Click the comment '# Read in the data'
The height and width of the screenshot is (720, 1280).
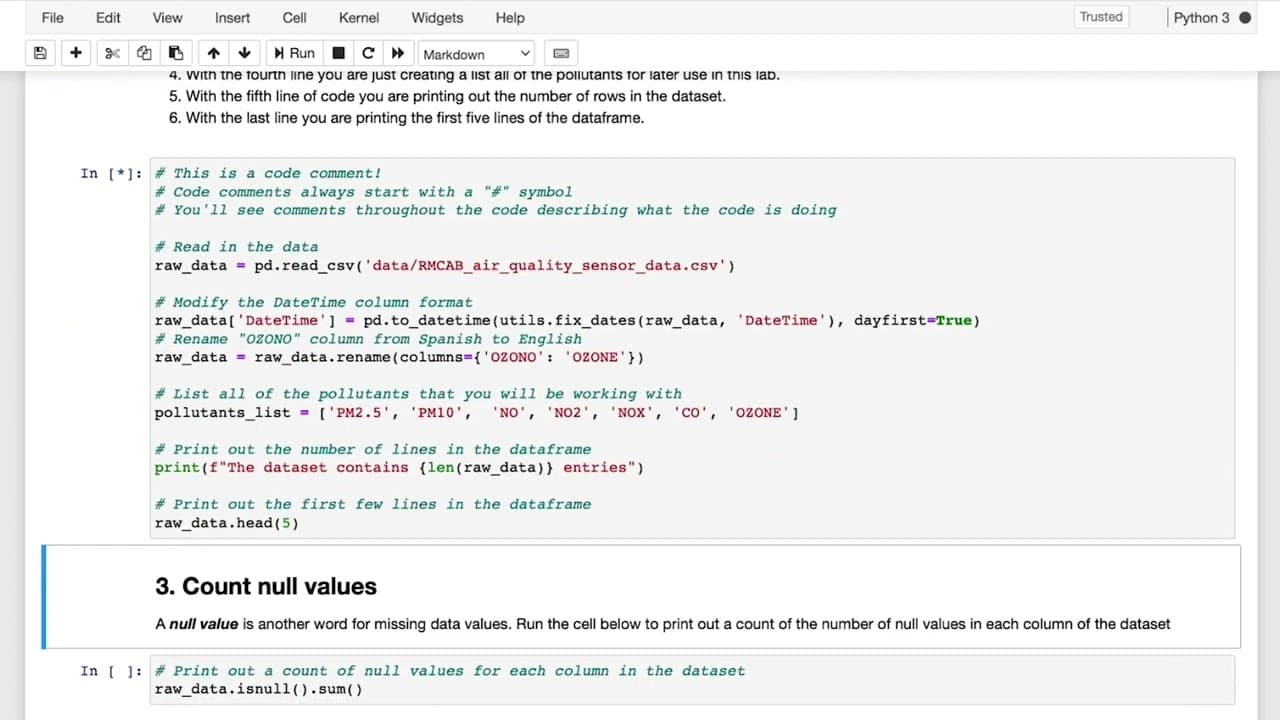coord(236,247)
